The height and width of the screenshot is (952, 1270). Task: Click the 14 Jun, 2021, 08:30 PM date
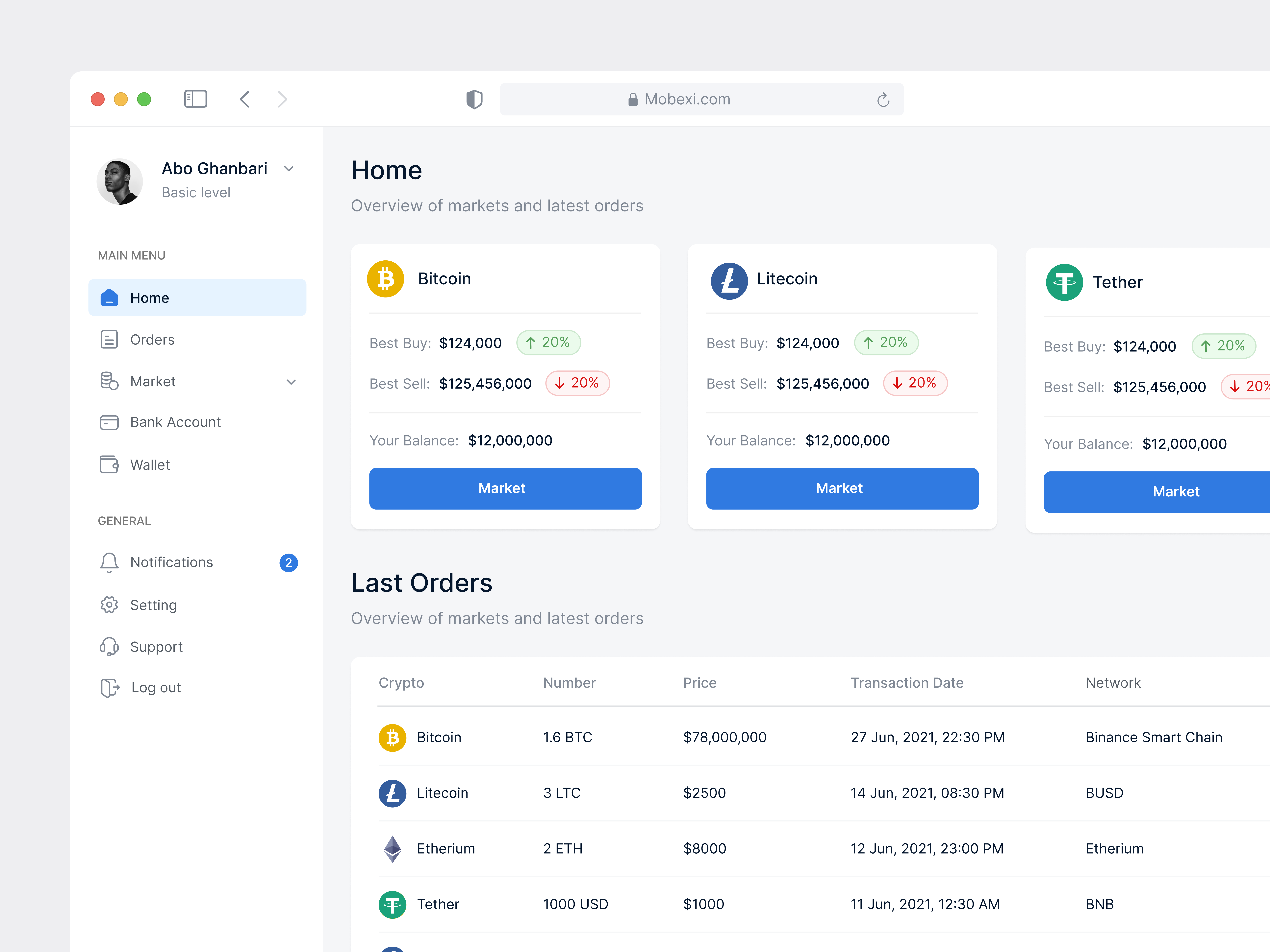pyautogui.click(x=927, y=793)
